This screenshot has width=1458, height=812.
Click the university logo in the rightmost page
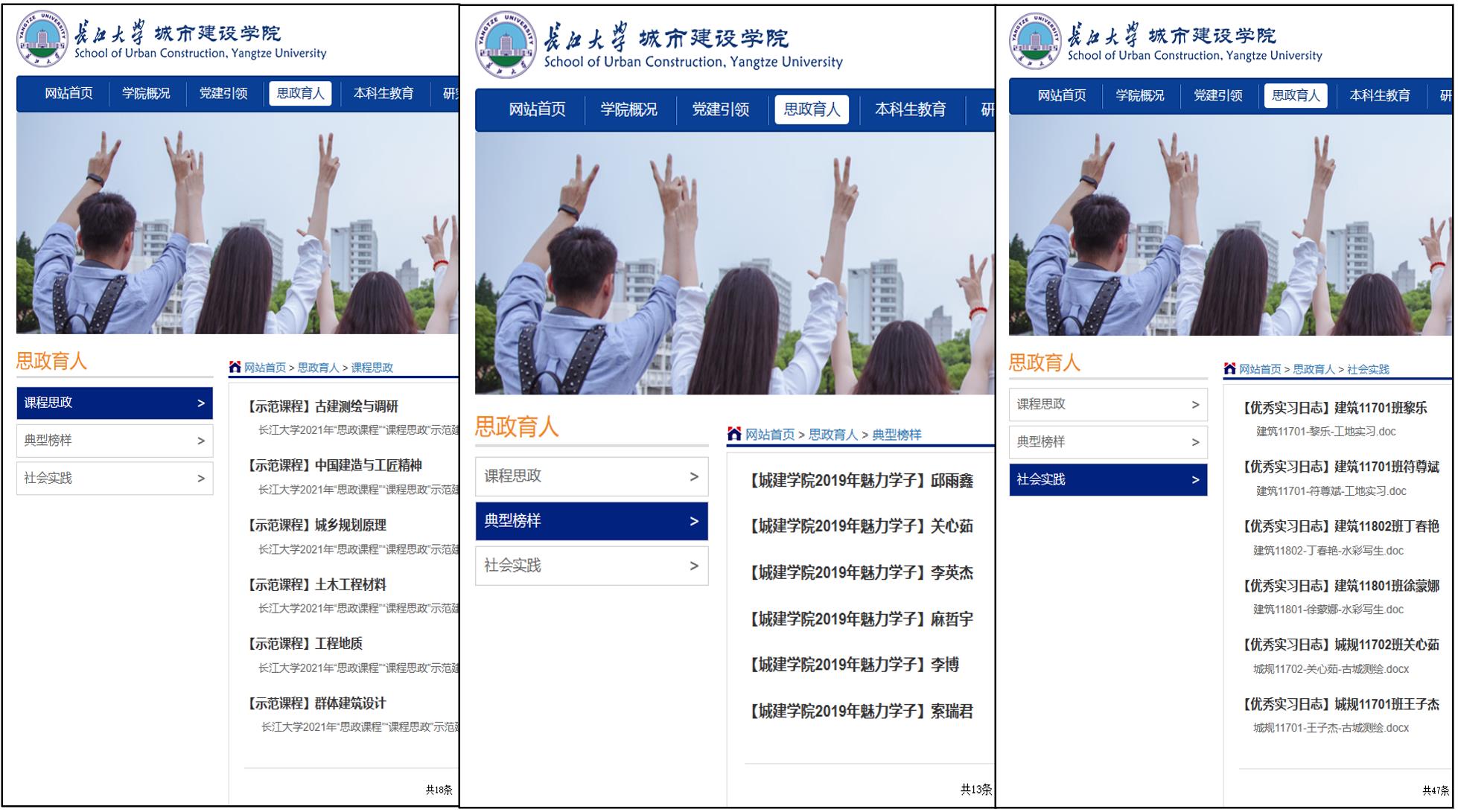[1034, 41]
